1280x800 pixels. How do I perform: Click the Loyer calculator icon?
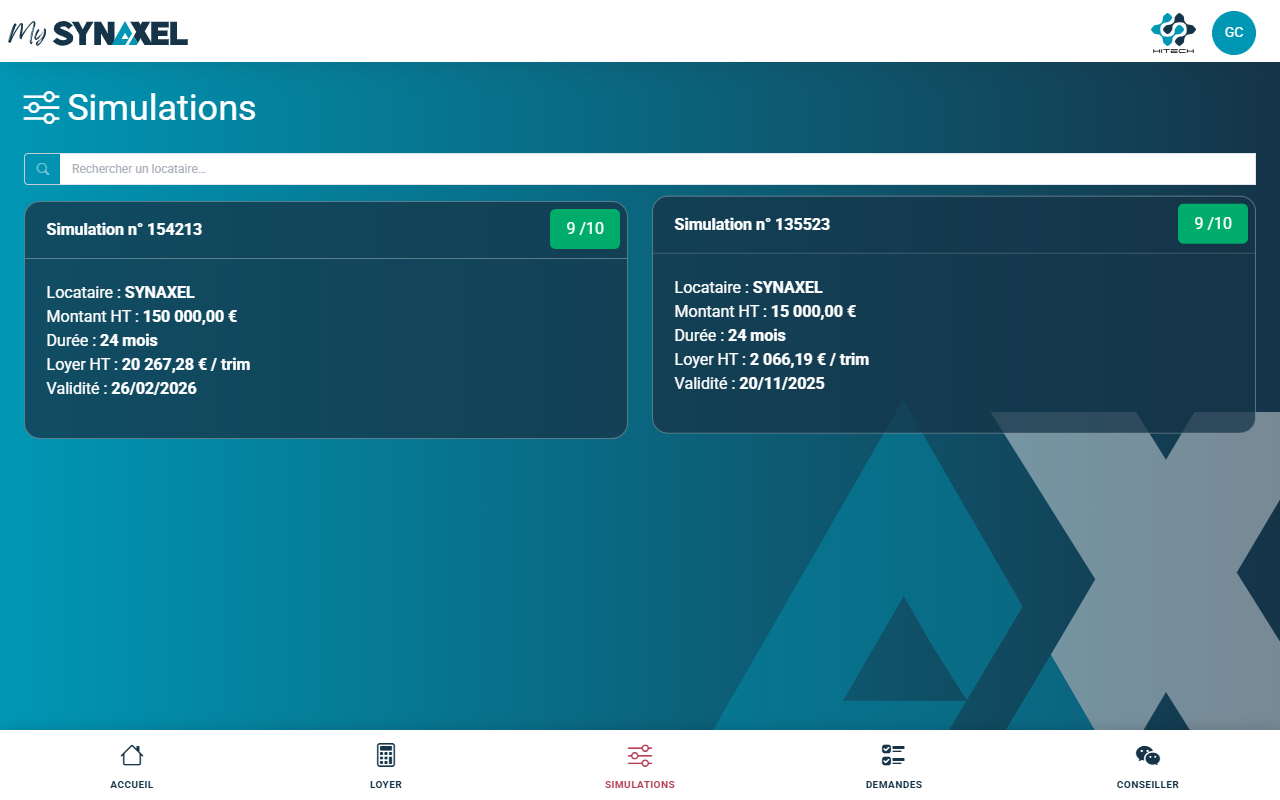click(x=386, y=755)
